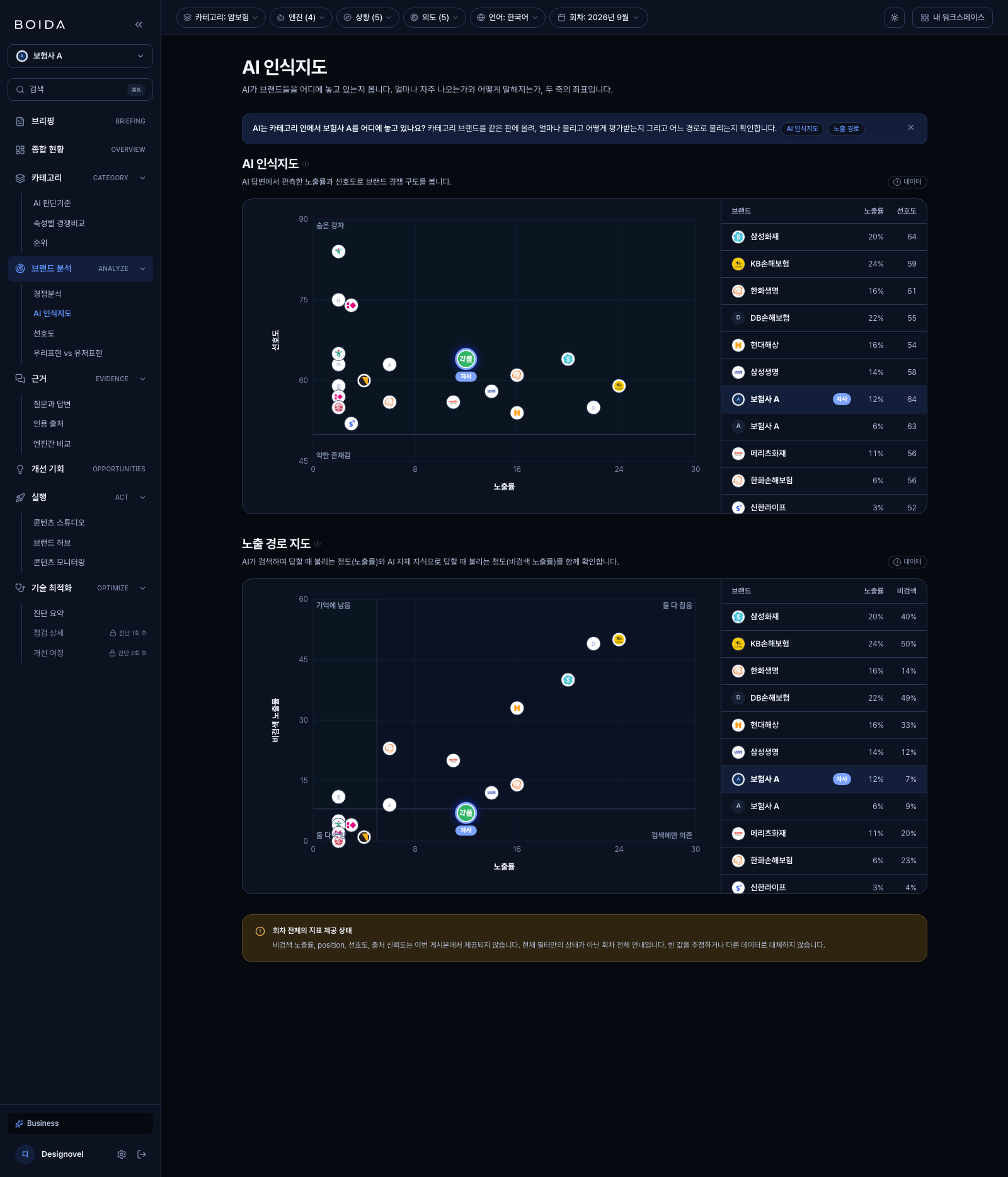Collapse the 기술 최적화 sidebar section
The height and width of the screenshot is (1177, 1008).
(x=142, y=588)
